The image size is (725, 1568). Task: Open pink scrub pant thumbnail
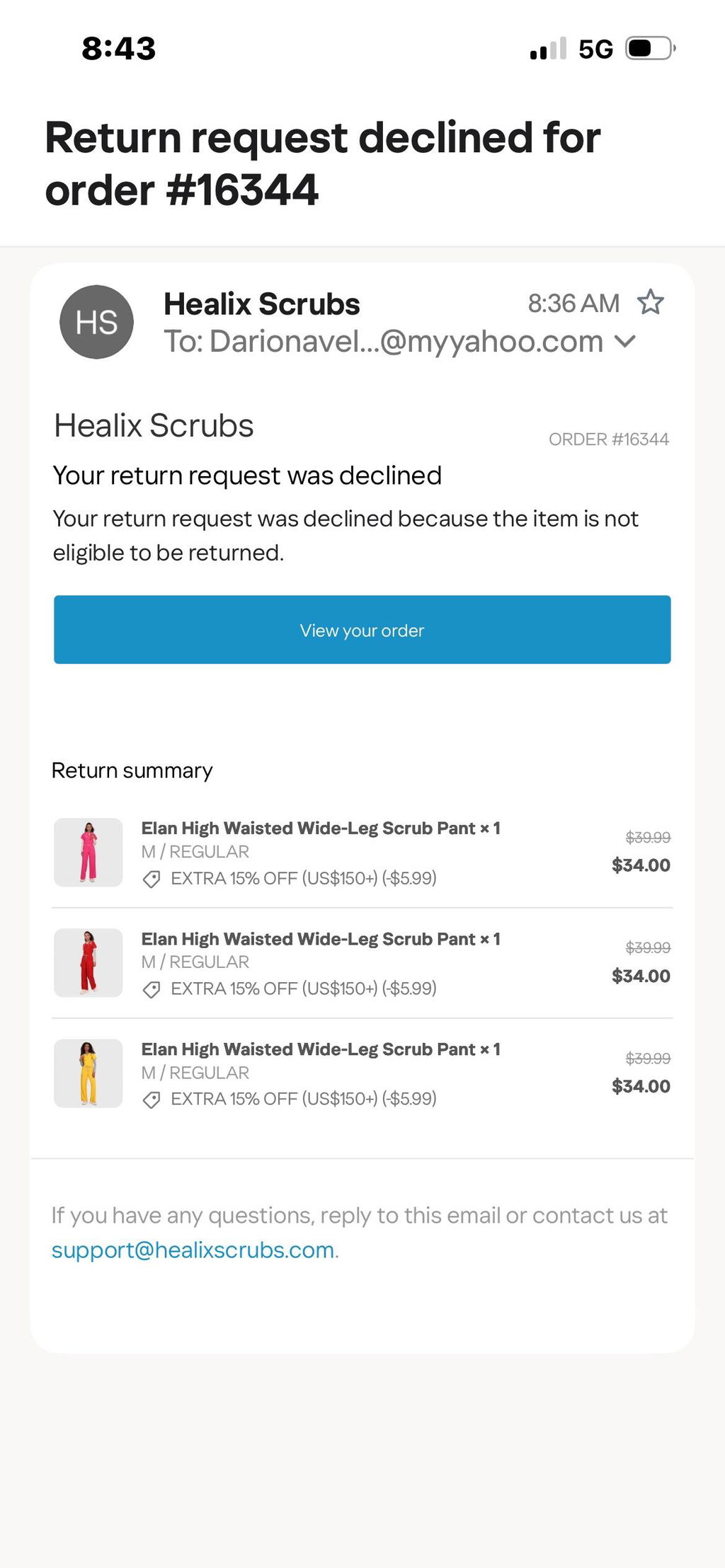pos(89,853)
